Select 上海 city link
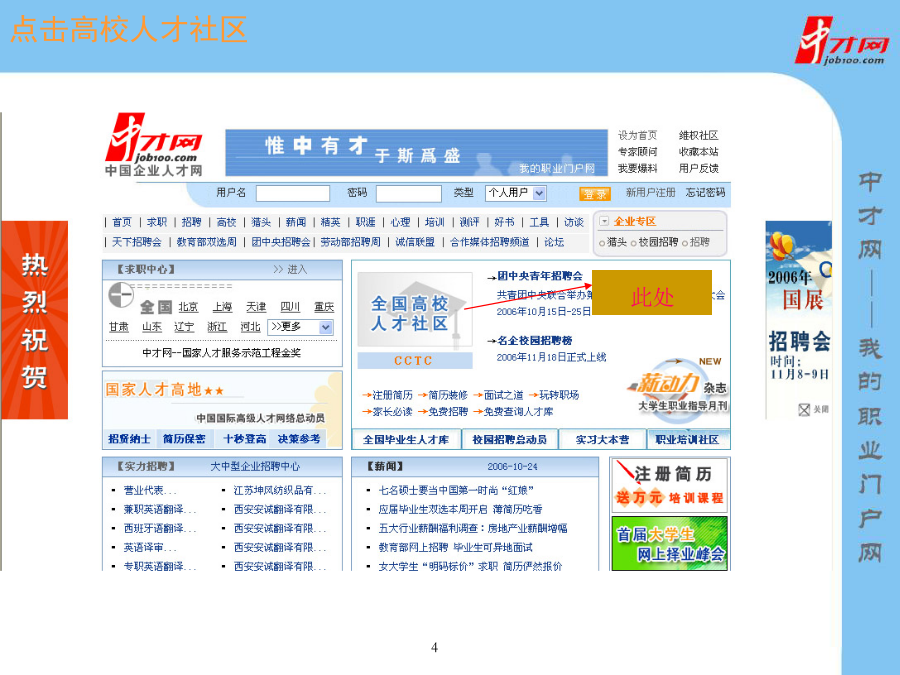 tap(222, 307)
